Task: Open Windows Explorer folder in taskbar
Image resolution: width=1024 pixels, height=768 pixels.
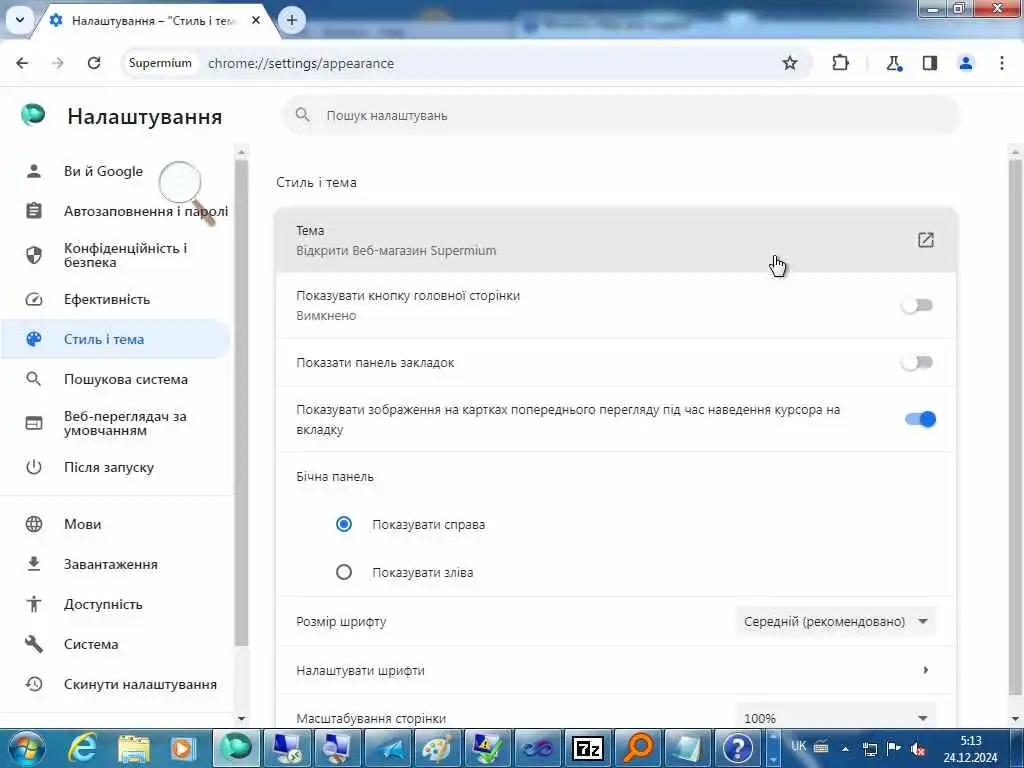Action: tap(133, 748)
